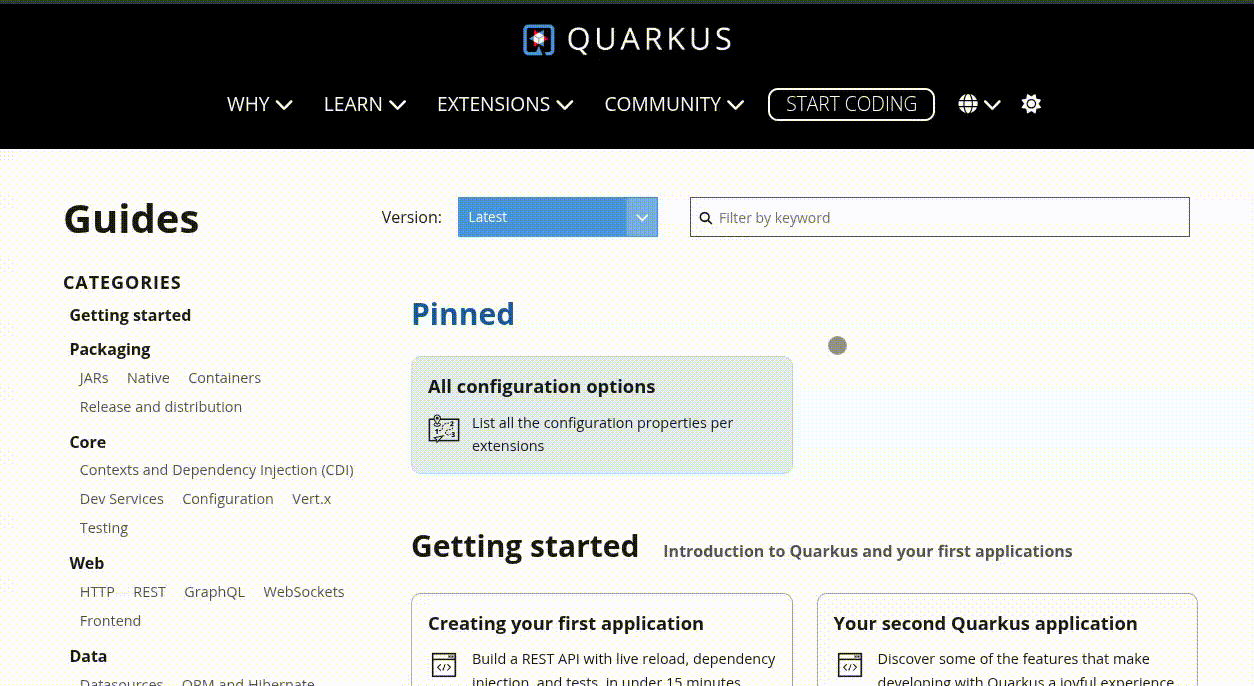
Task: Click the Your second Quarkus application code icon
Action: (x=850, y=665)
